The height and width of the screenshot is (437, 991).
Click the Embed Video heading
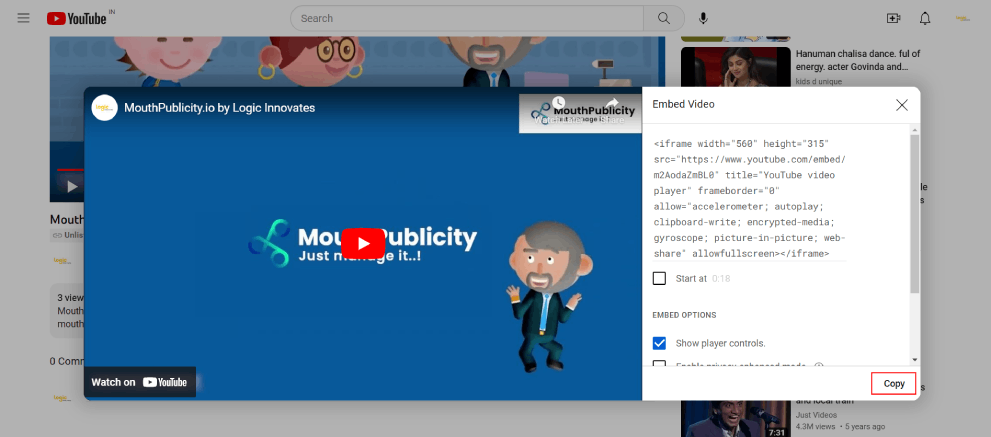pos(683,104)
